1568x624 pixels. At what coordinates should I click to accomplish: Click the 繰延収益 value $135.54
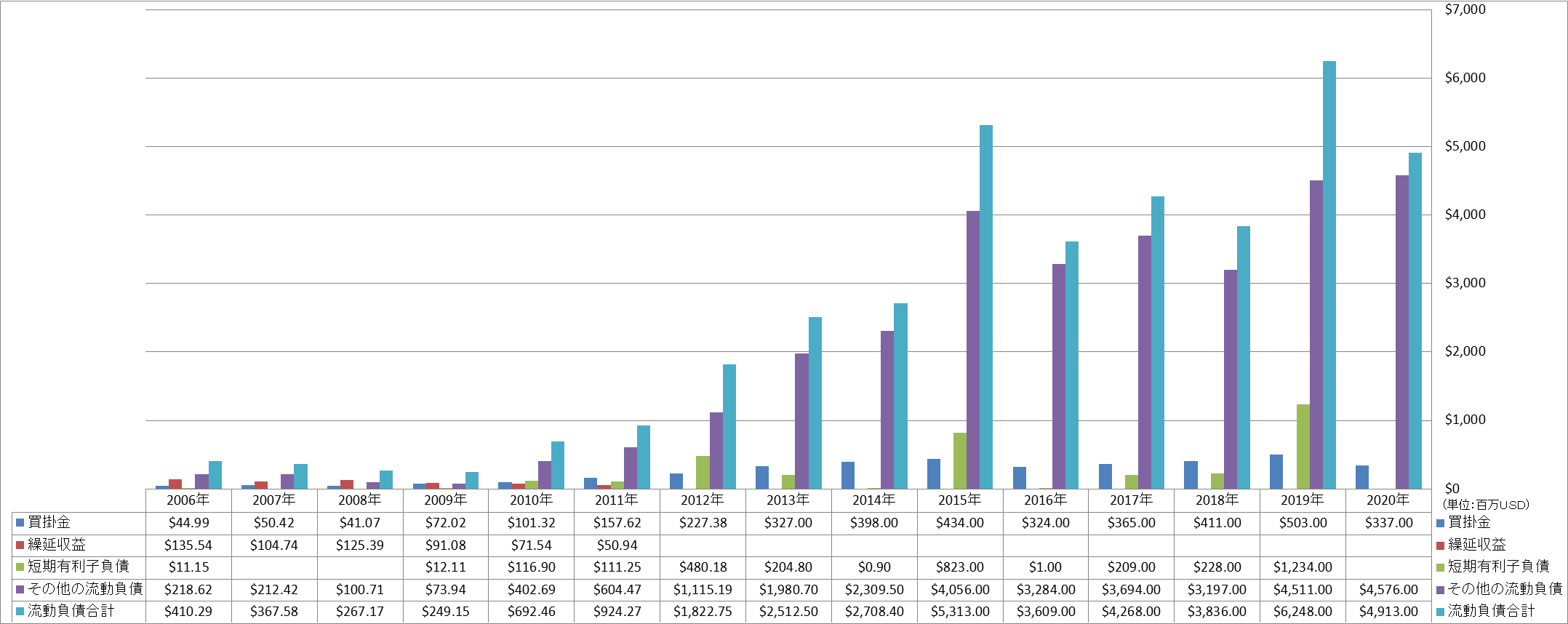188,545
